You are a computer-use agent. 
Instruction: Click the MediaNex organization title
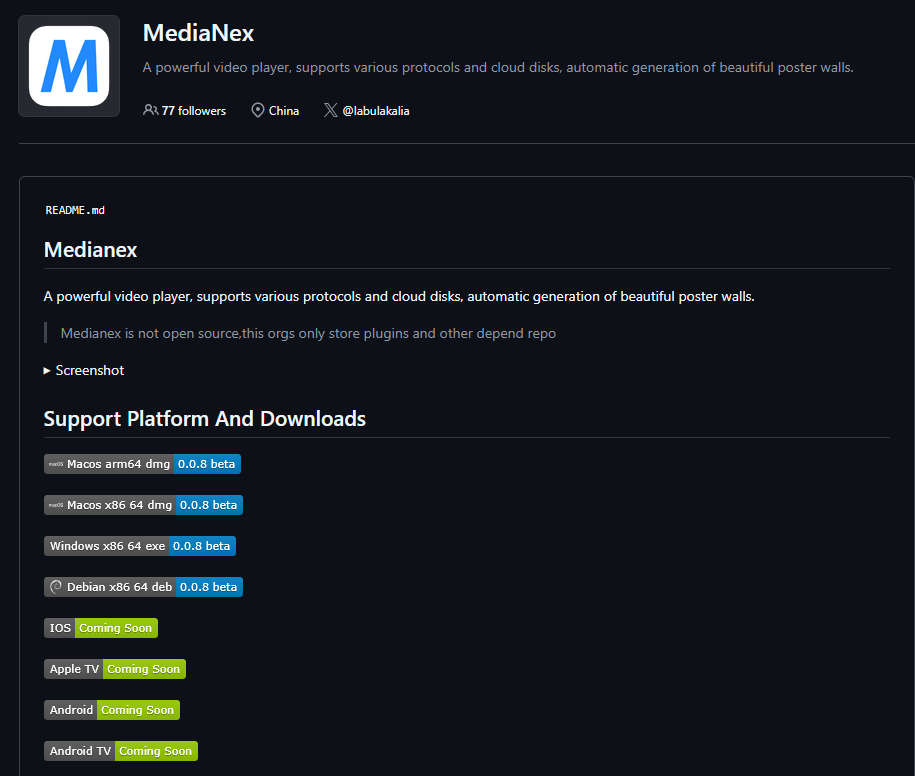click(x=198, y=33)
